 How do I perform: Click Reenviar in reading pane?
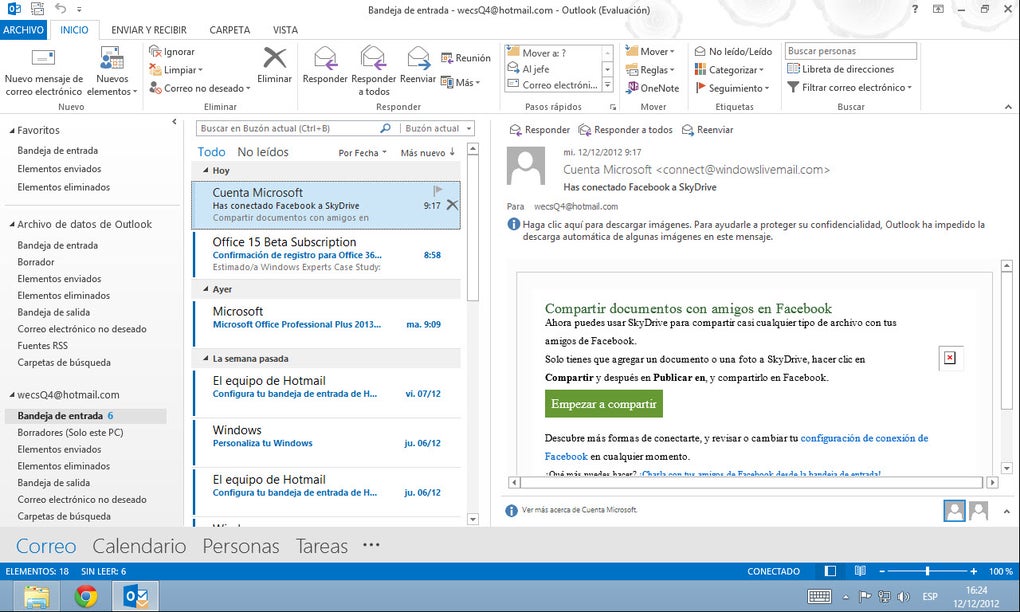(707, 129)
